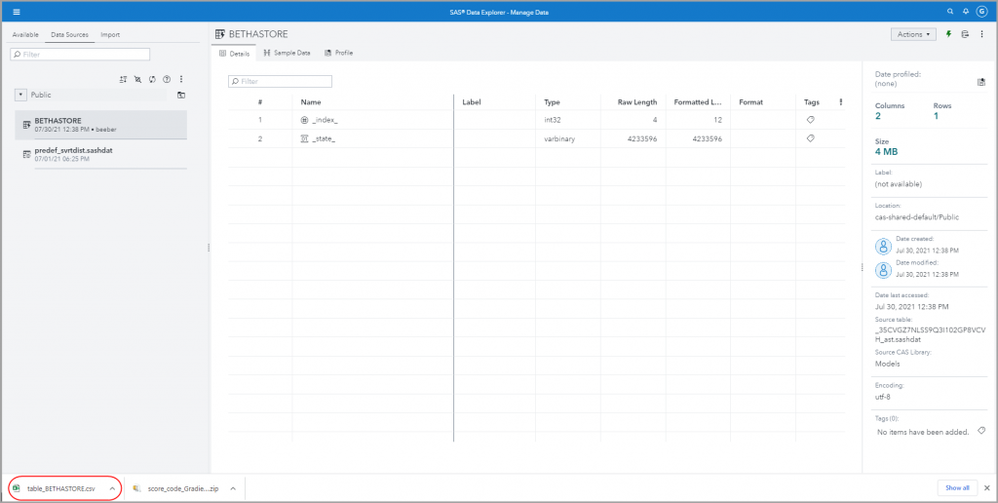
Task: Click the _index_ column type icon
Action: click(x=304, y=120)
